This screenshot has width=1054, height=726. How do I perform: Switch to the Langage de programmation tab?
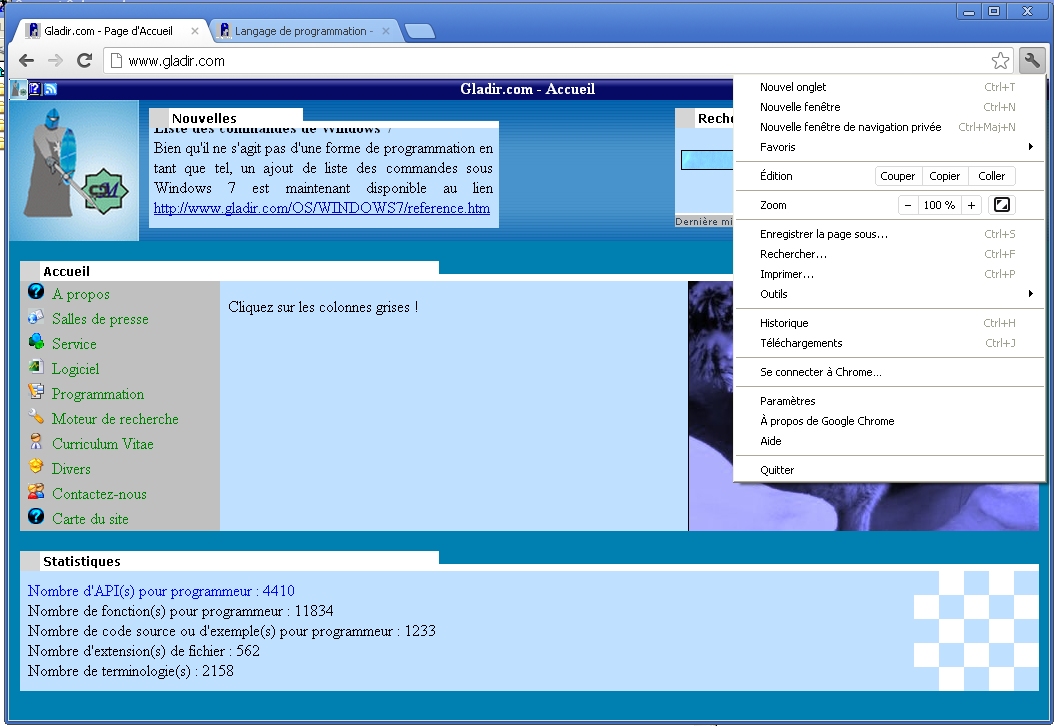click(304, 31)
